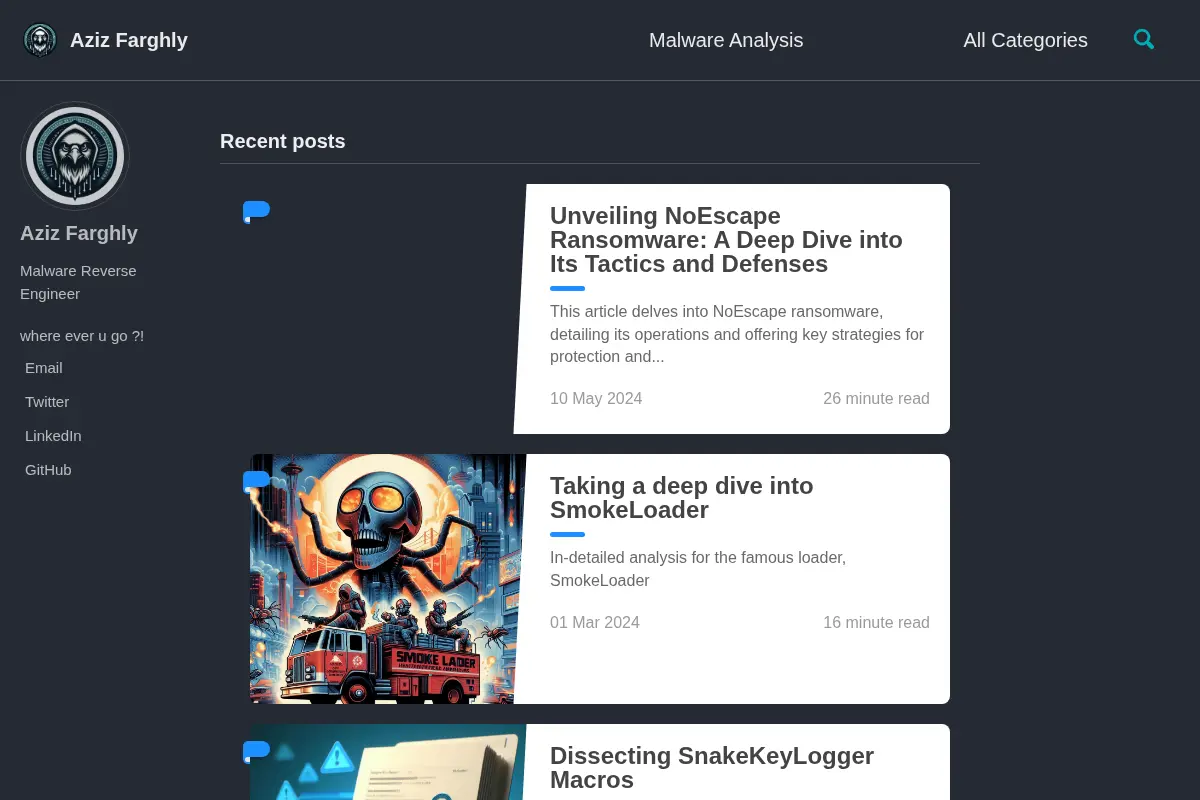Screen dimensions: 1200x800
Task: Click the blue tag icon on NoEscape post
Action: click(256, 211)
